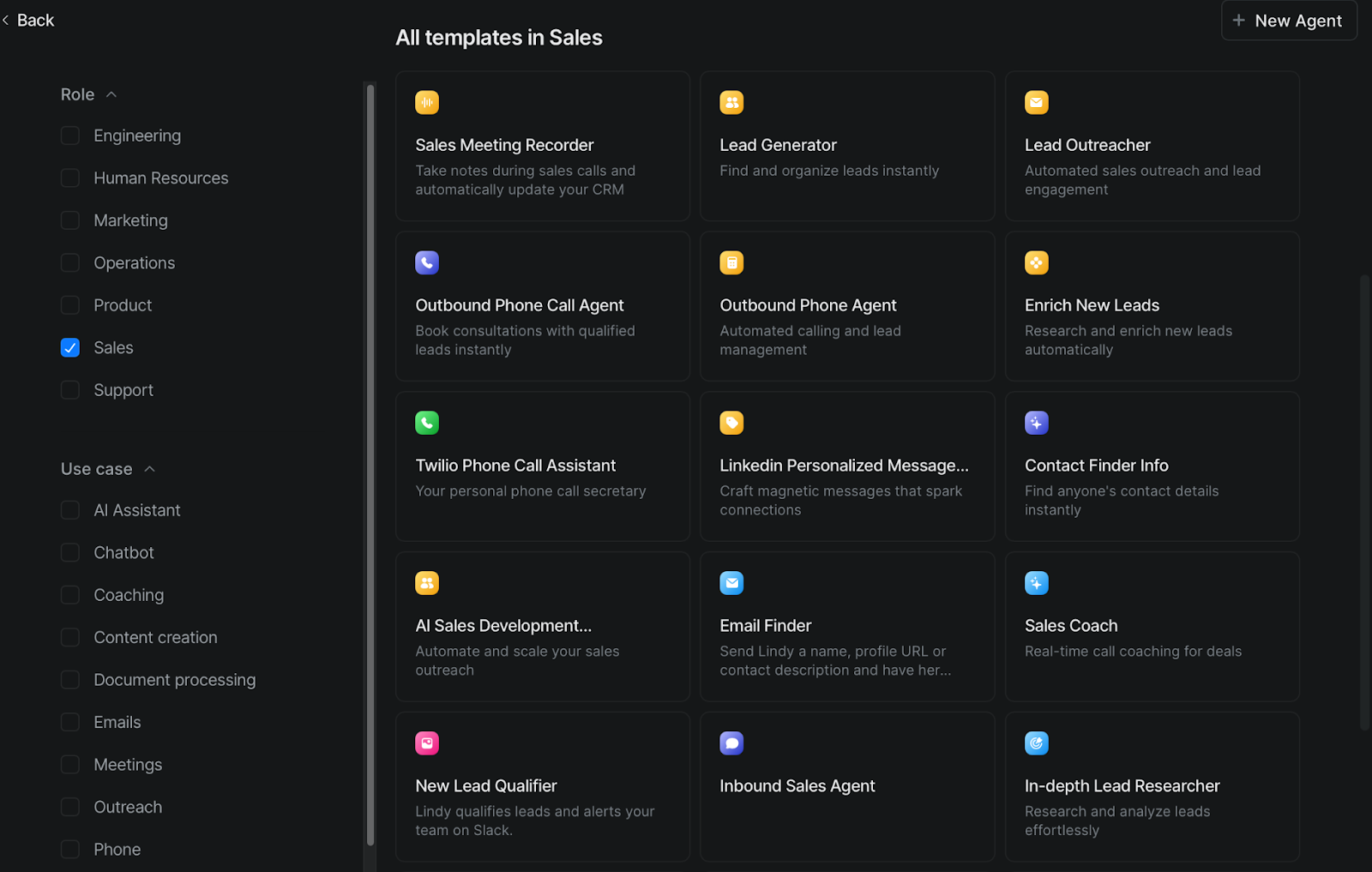Click the Sales Meeting Recorder waveform icon
This screenshot has width=1372, height=872.
[427, 103]
